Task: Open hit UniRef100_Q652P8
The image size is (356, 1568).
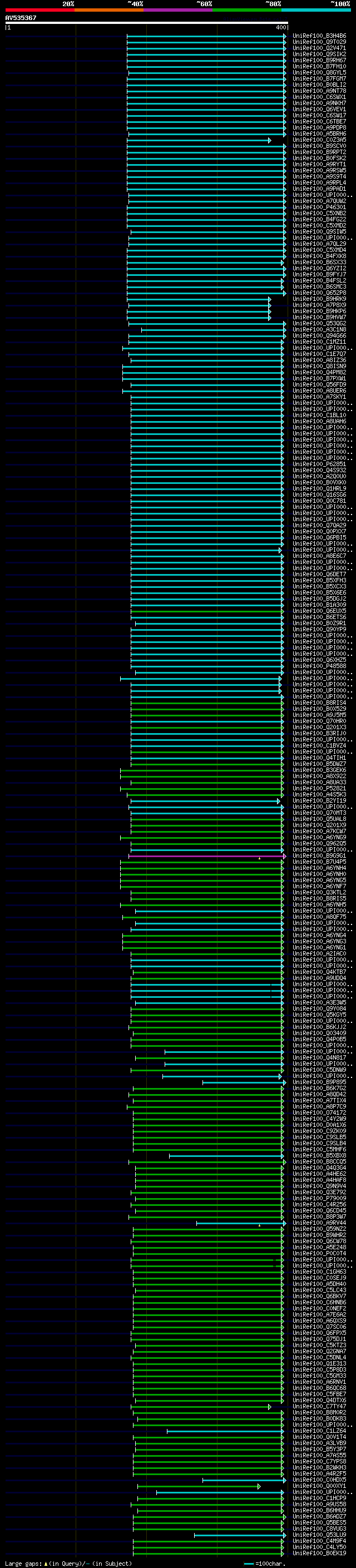Action: coord(319,293)
